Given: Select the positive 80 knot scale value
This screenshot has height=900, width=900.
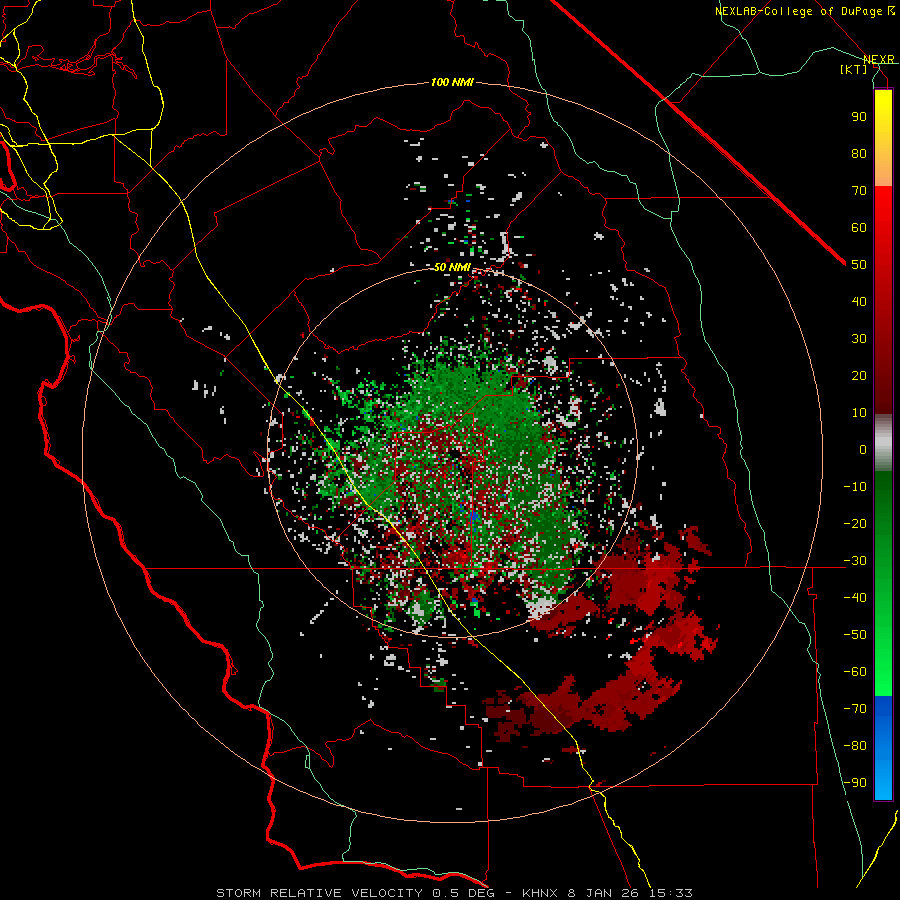Looking at the screenshot, I should (859, 153).
